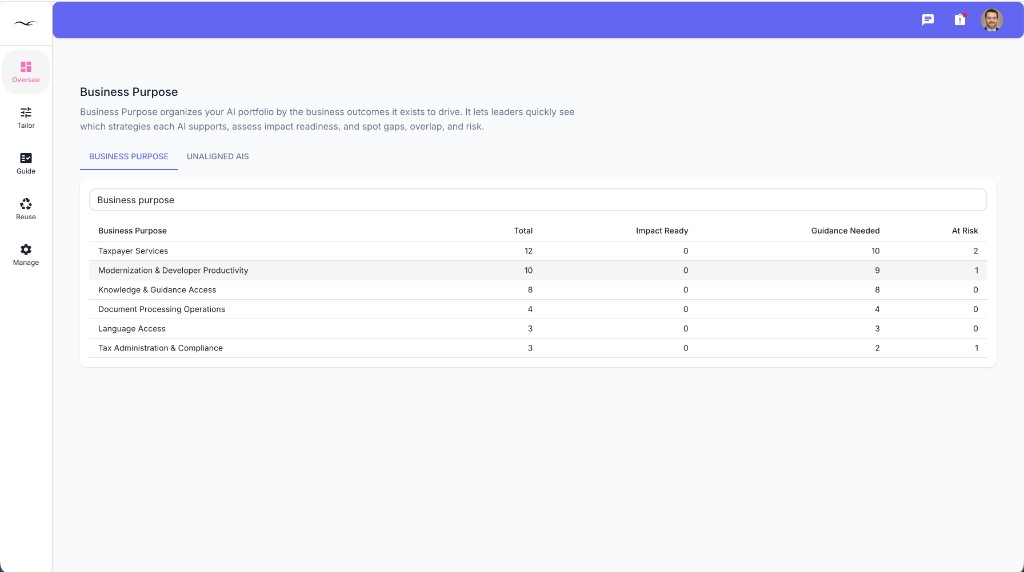Open the Guide section in sidebar
This screenshot has height=572, width=1024.
(25, 163)
